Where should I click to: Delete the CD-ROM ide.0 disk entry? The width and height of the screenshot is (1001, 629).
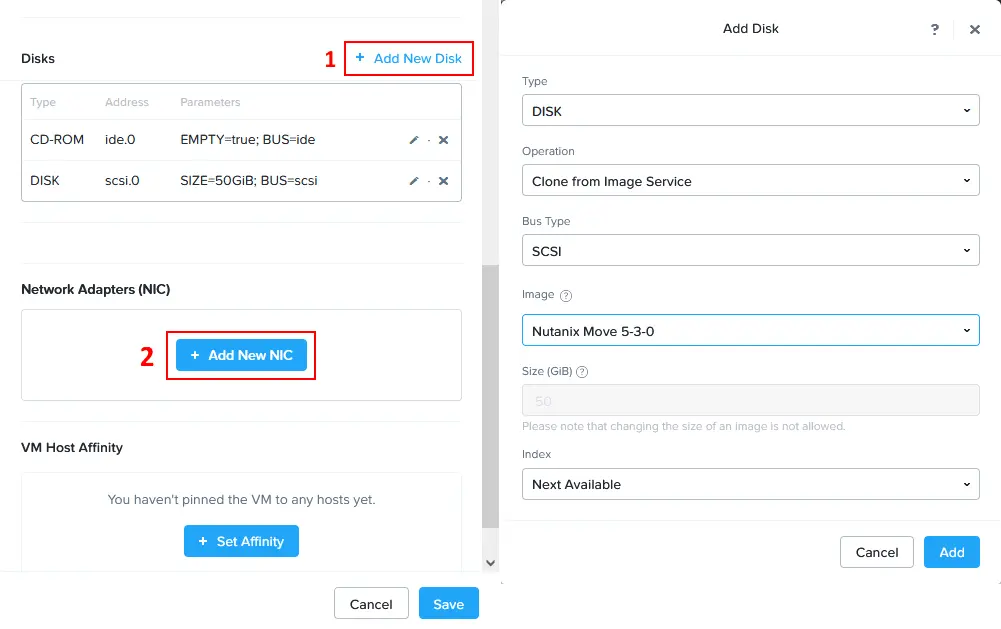tap(443, 140)
